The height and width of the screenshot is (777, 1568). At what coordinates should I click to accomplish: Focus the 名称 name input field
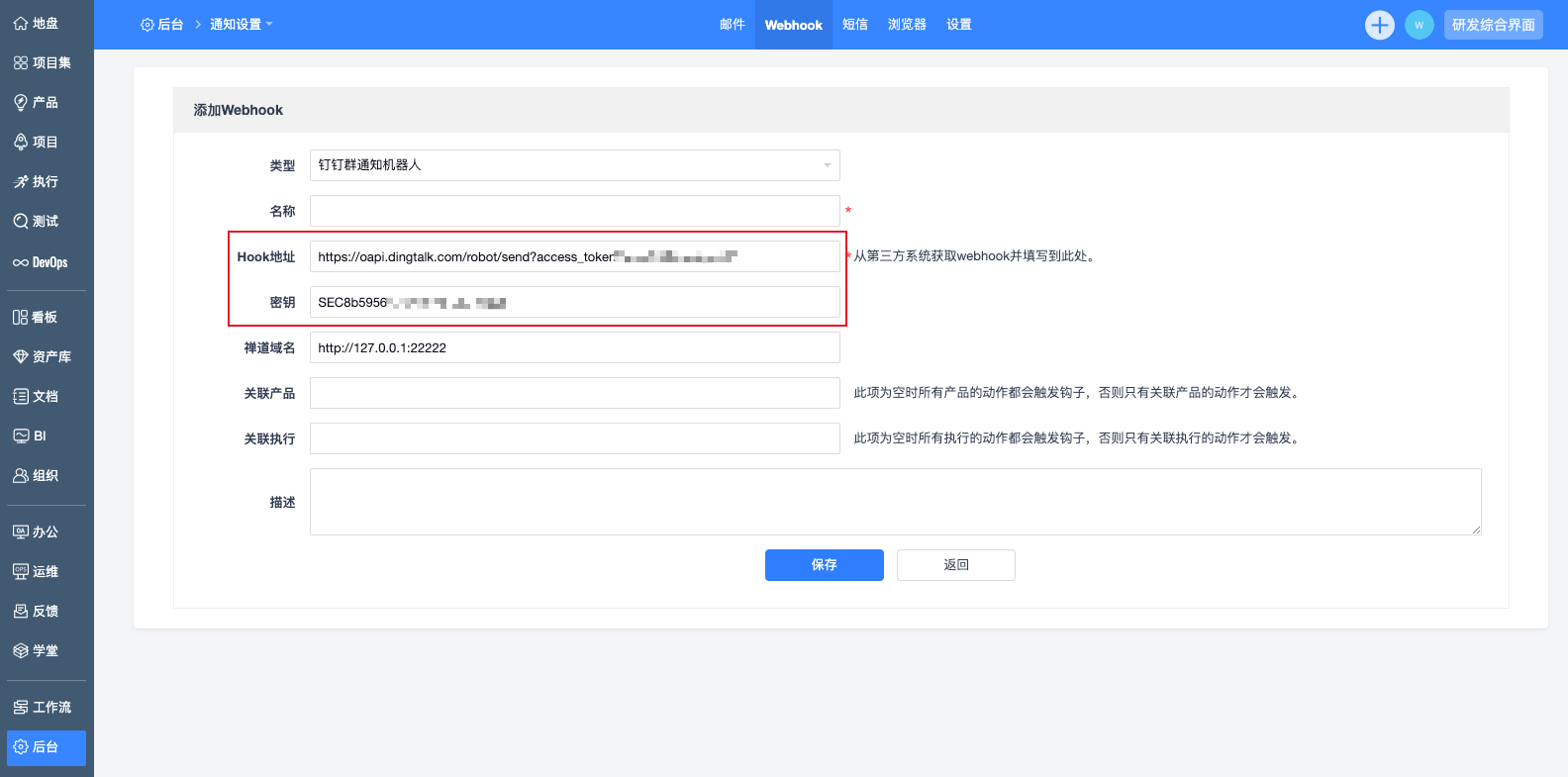tap(574, 211)
